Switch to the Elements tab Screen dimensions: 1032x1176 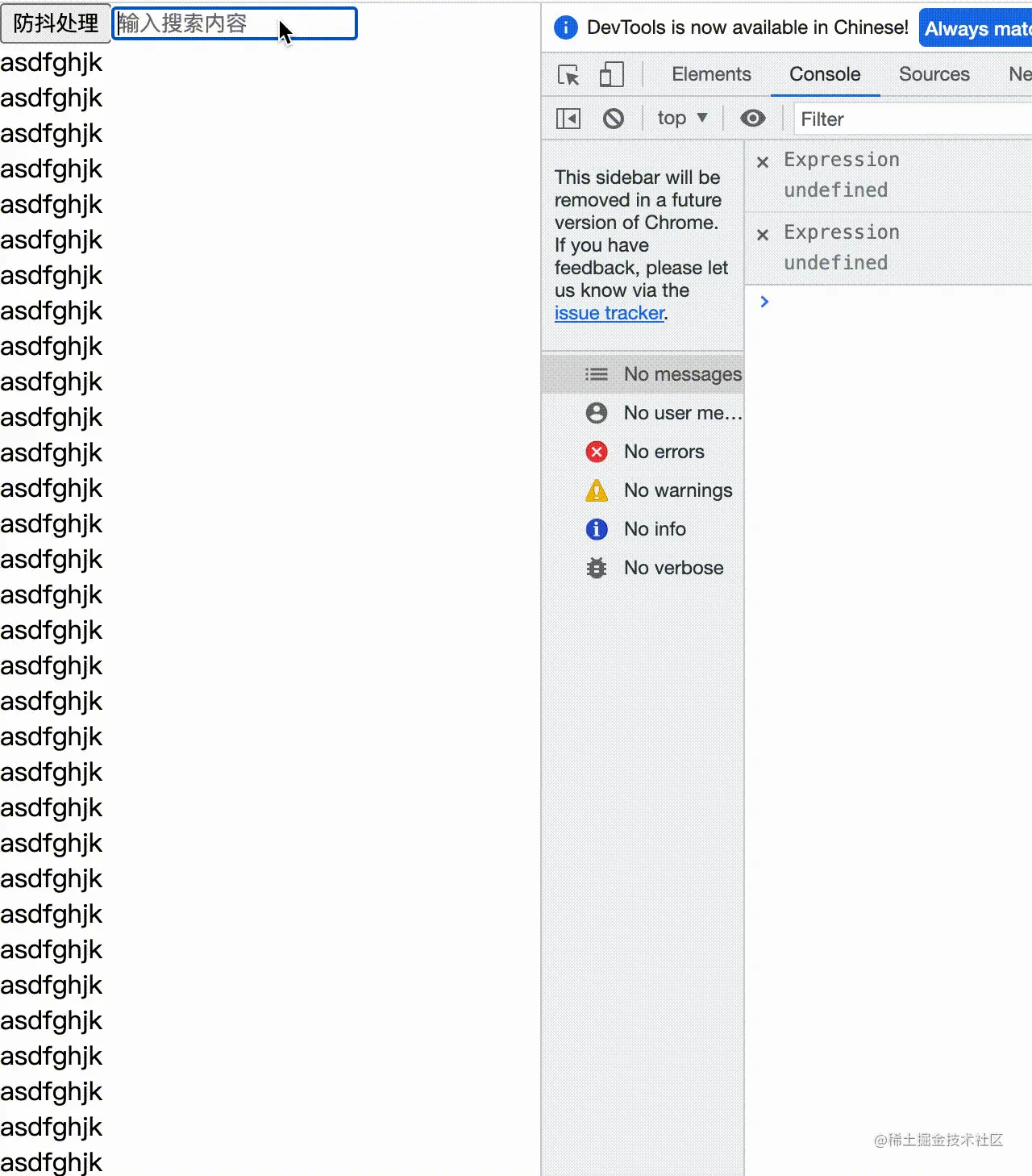click(711, 74)
